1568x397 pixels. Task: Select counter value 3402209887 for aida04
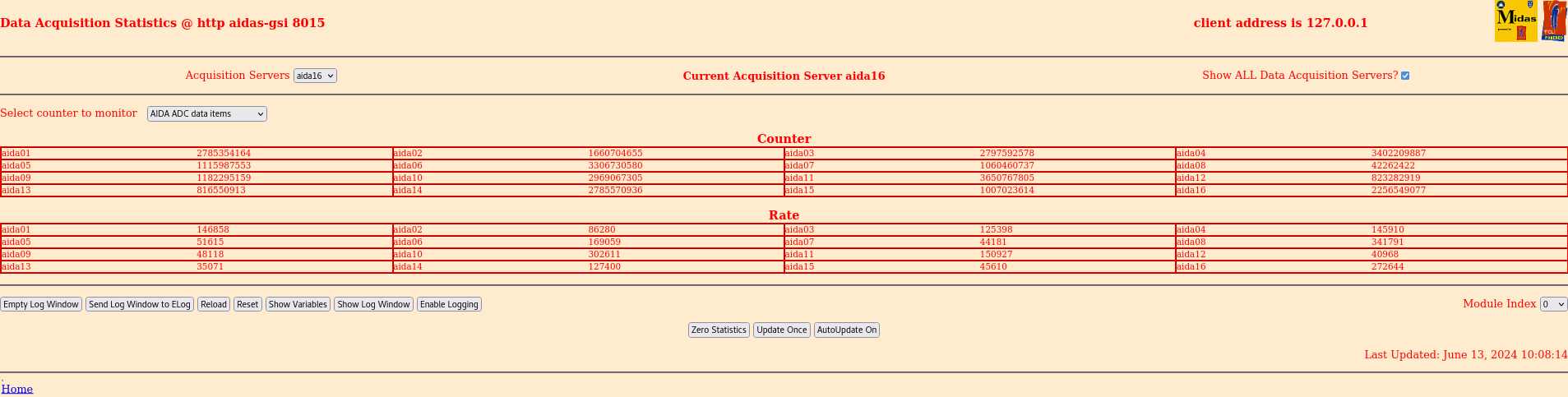click(1399, 154)
